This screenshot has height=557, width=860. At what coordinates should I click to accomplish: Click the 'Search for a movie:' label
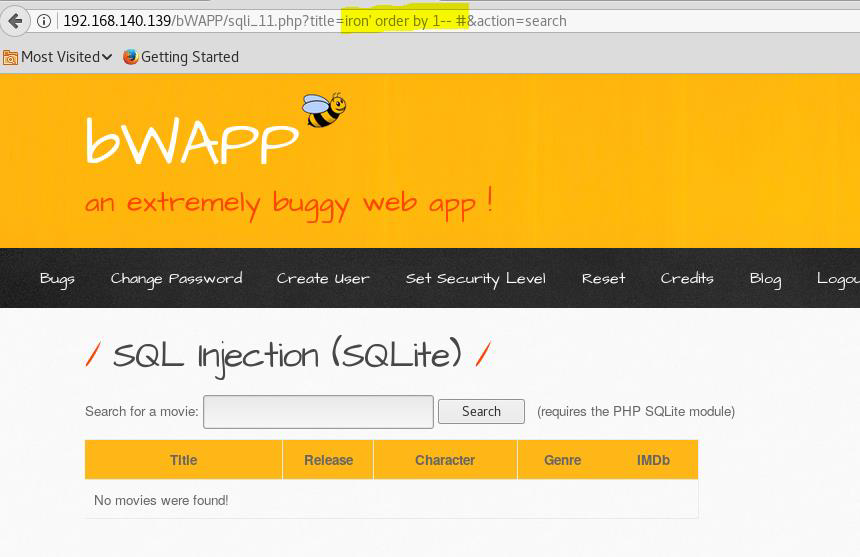142,411
